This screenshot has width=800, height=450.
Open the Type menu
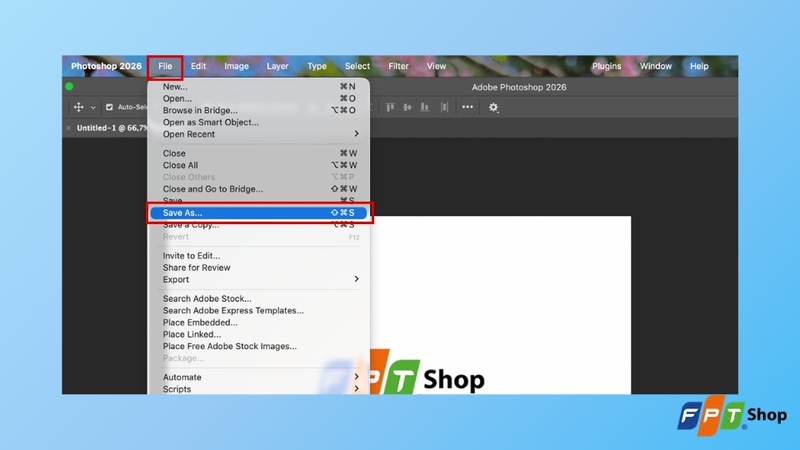coord(317,66)
